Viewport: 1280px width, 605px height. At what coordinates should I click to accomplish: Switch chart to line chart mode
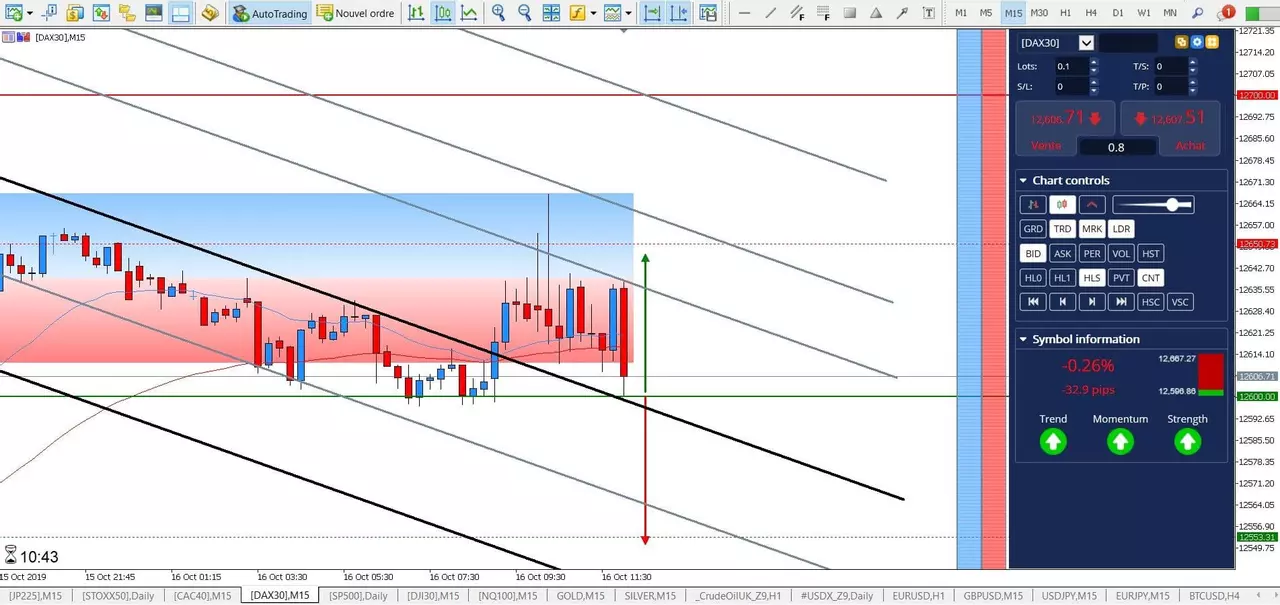pos(468,13)
